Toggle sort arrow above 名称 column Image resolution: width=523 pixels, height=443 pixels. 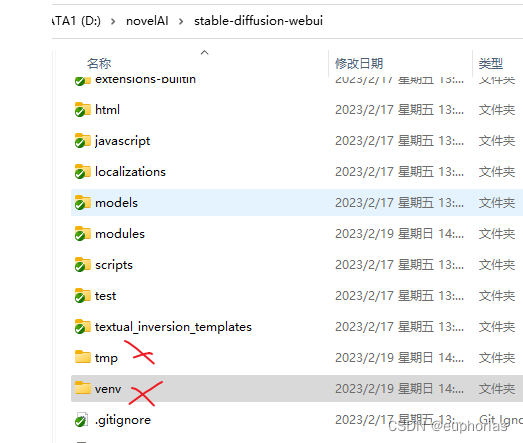click(204, 52)
